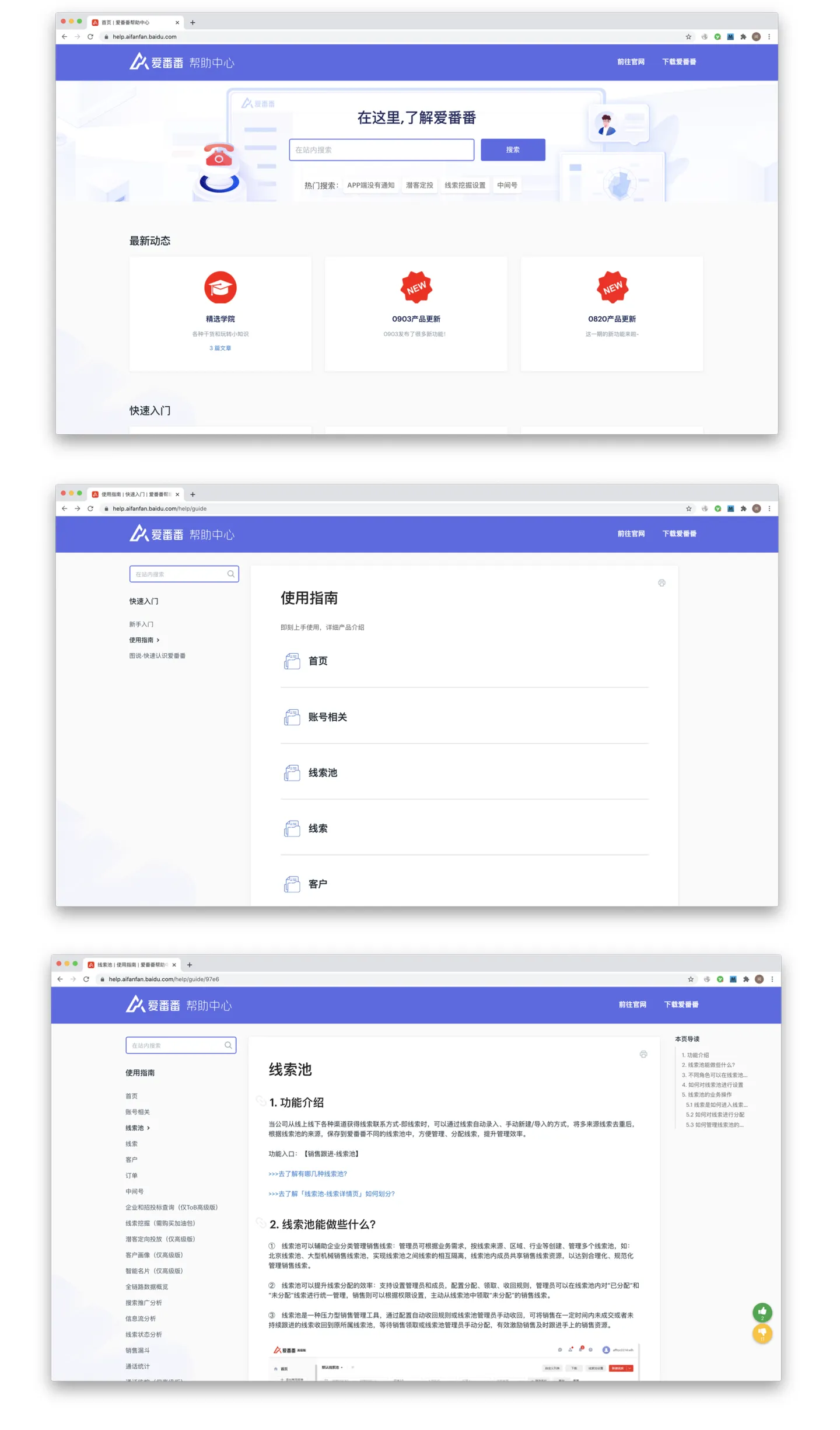840x1430 pixels.
Task: Open 中间号 in bottom window sidebar
Action: 135,1192
